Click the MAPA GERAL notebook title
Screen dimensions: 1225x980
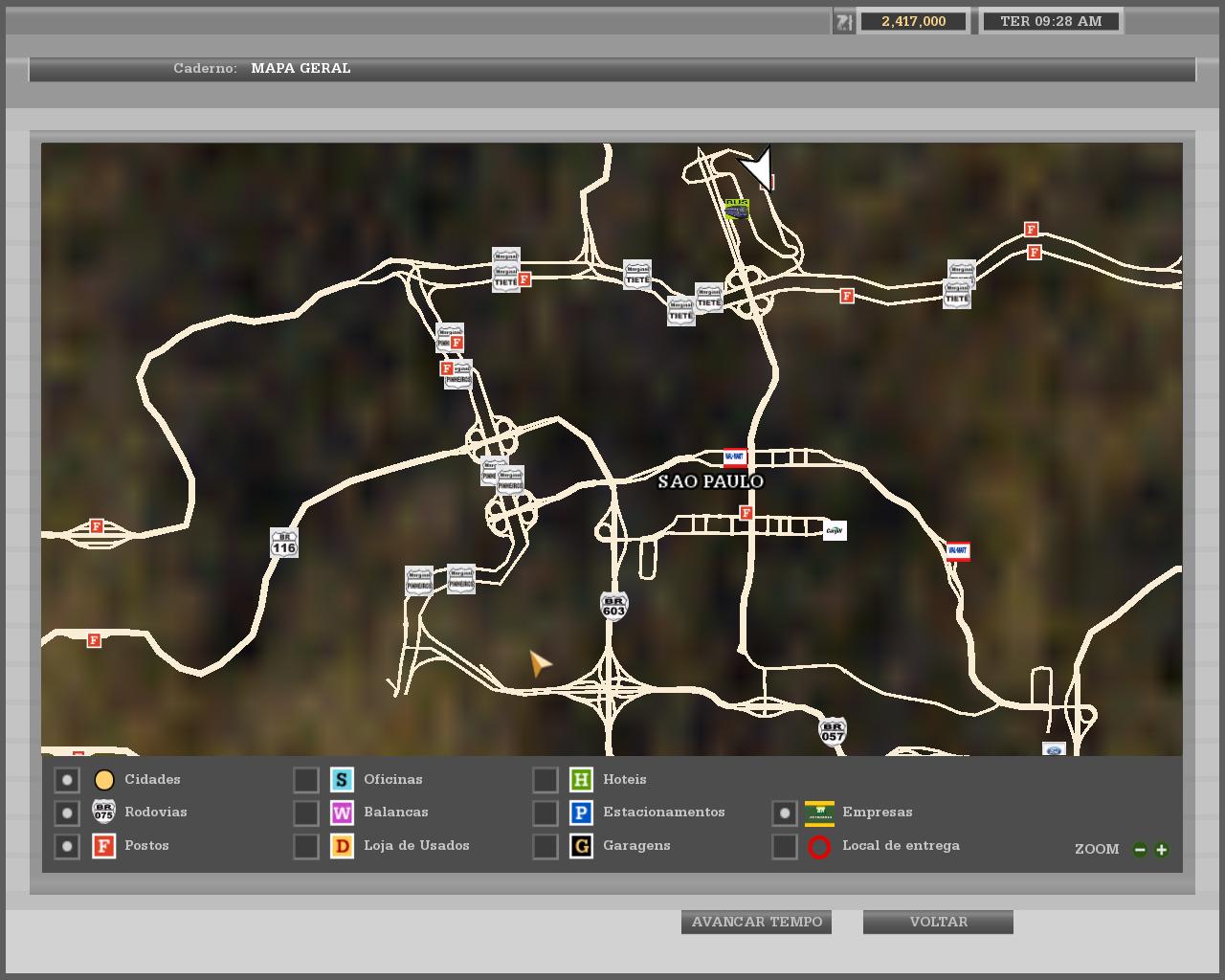tap(301, 68)
